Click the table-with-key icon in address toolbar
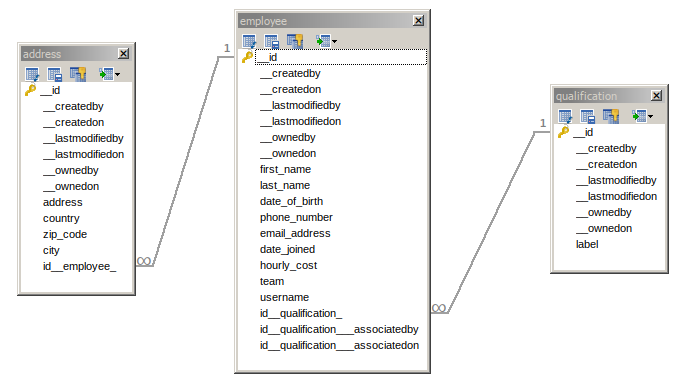The height and width of the screenshot is (385, 690). pos(78,74)
